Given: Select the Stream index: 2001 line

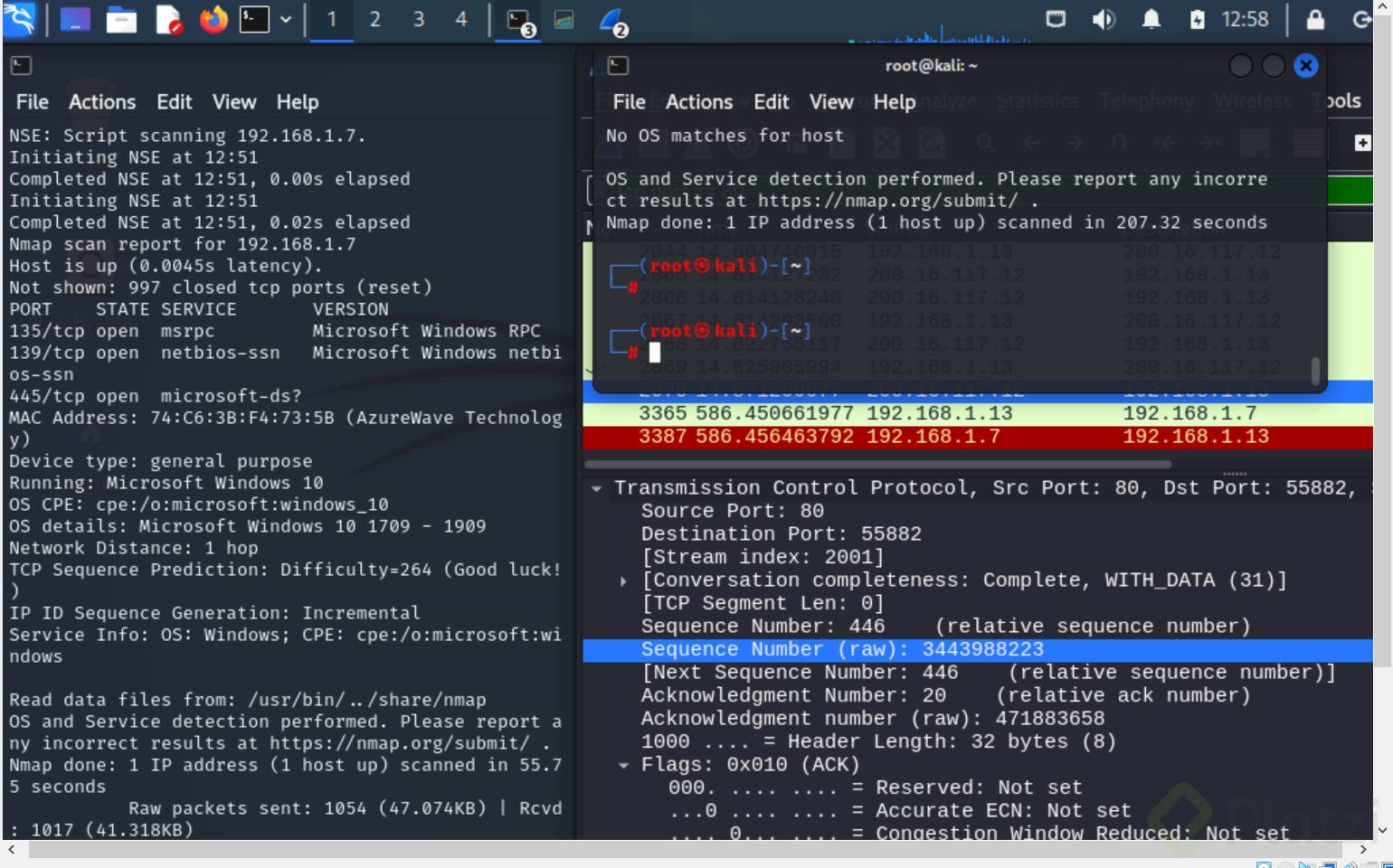Looking at the screenshot, I should pyautogui.click(x=763, y=557).
